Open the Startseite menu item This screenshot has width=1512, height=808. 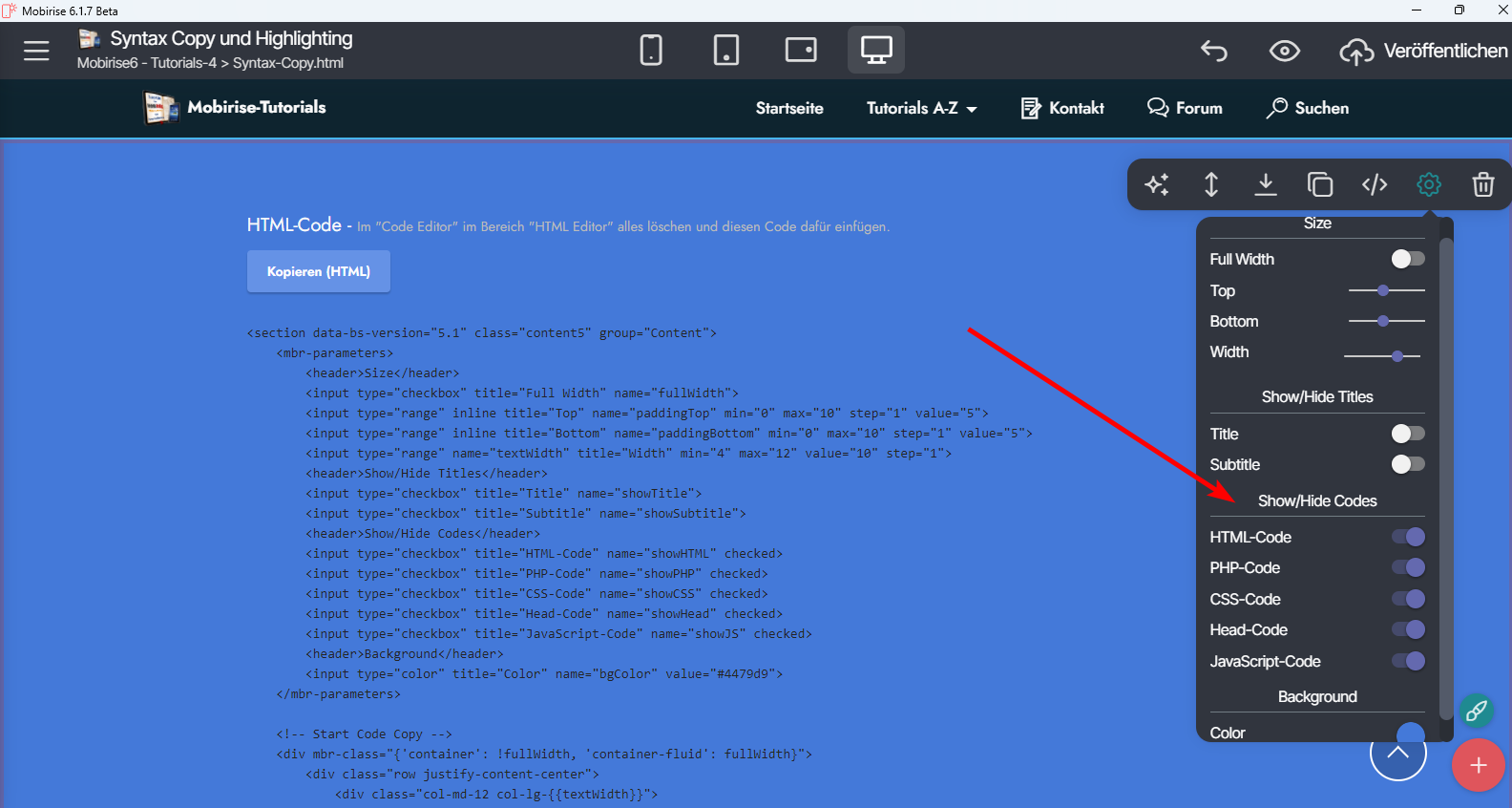point(789,108)
